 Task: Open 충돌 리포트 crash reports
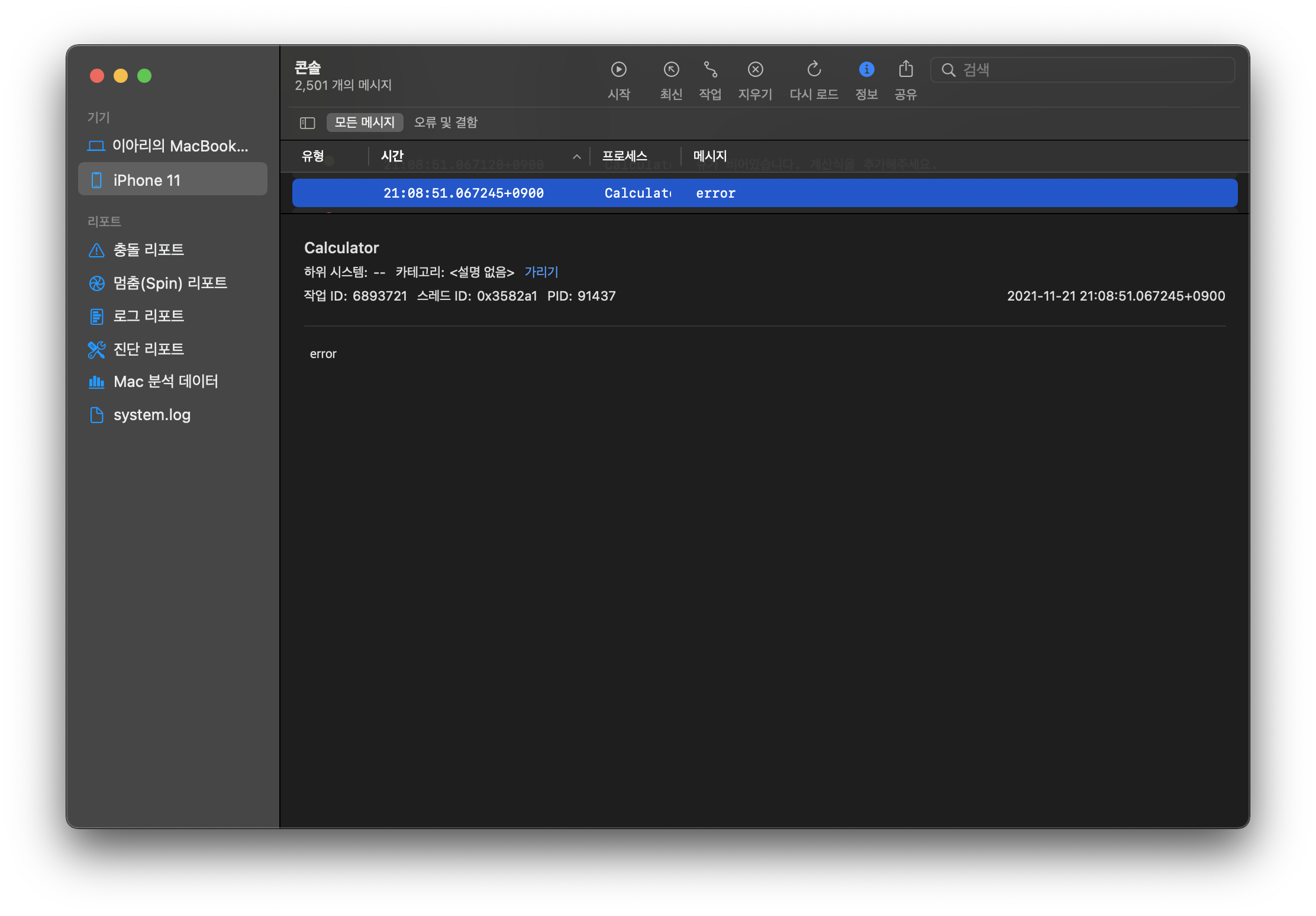pyautogui.click(x=149, y=250)
